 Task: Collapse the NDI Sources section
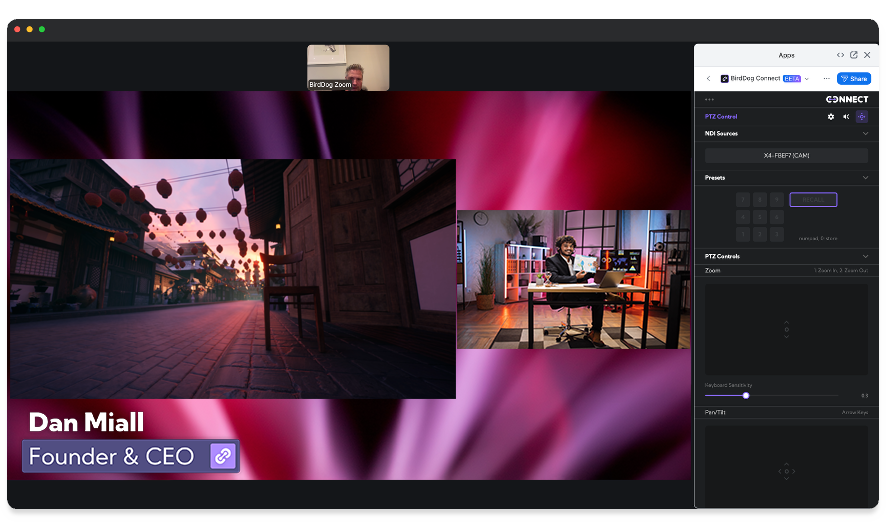pyautogui.click(x=865, y=133)
